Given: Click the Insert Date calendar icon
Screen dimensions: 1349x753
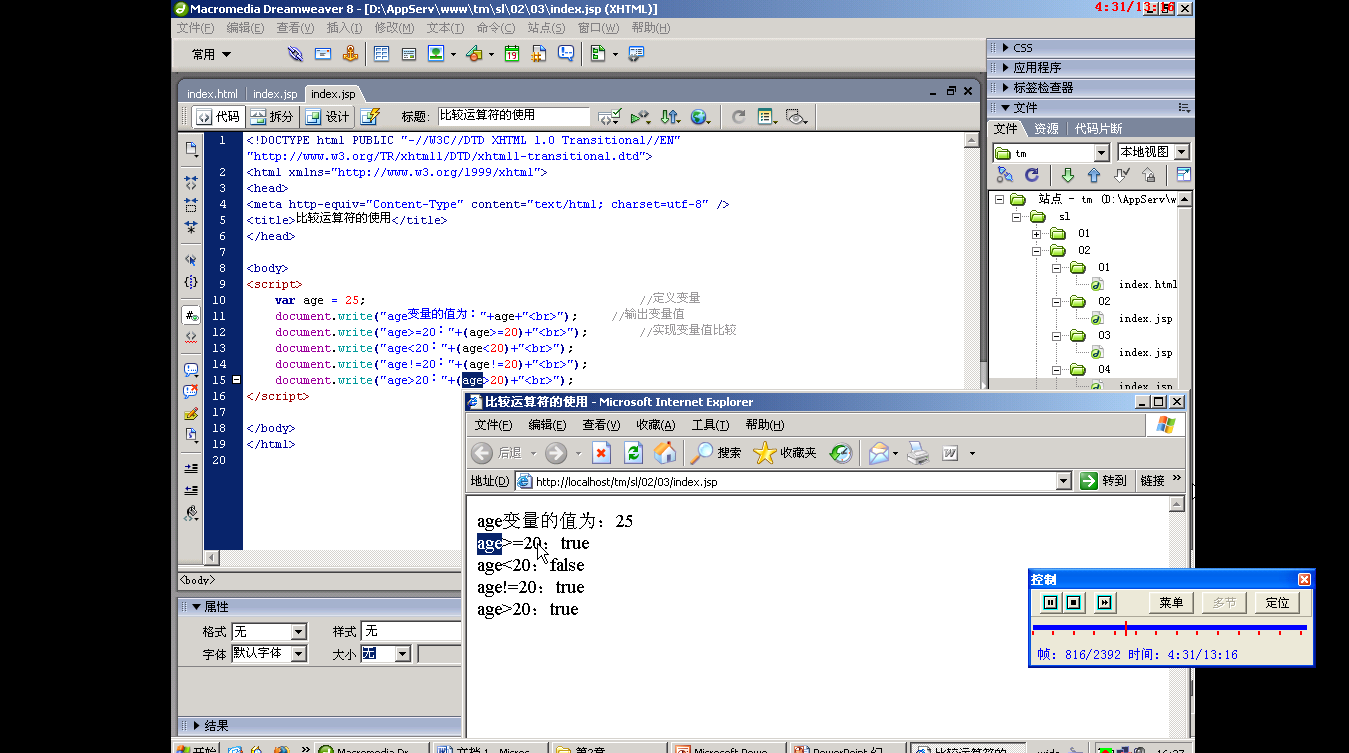Looking at the screenshot, I should [x=511, y=54].
